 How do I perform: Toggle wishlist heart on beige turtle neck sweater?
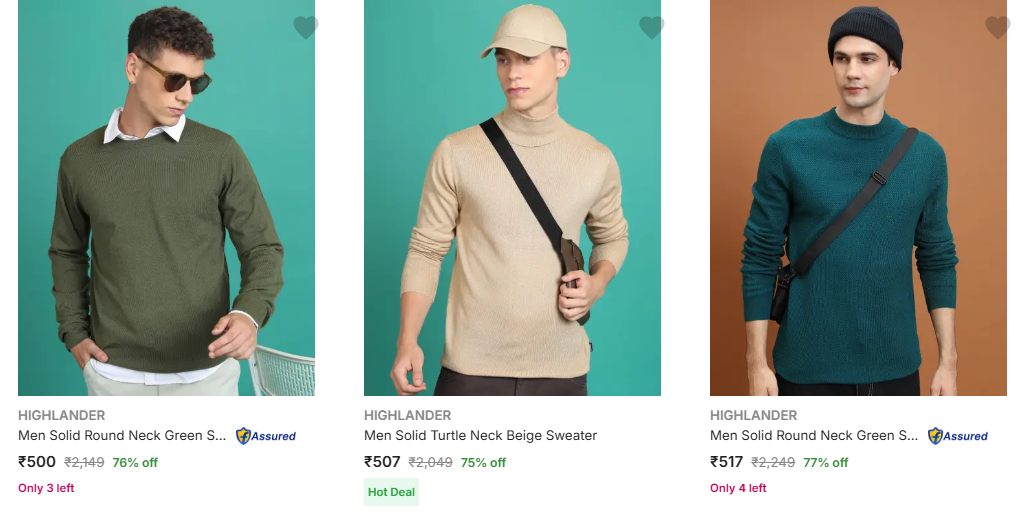[651, 28]
